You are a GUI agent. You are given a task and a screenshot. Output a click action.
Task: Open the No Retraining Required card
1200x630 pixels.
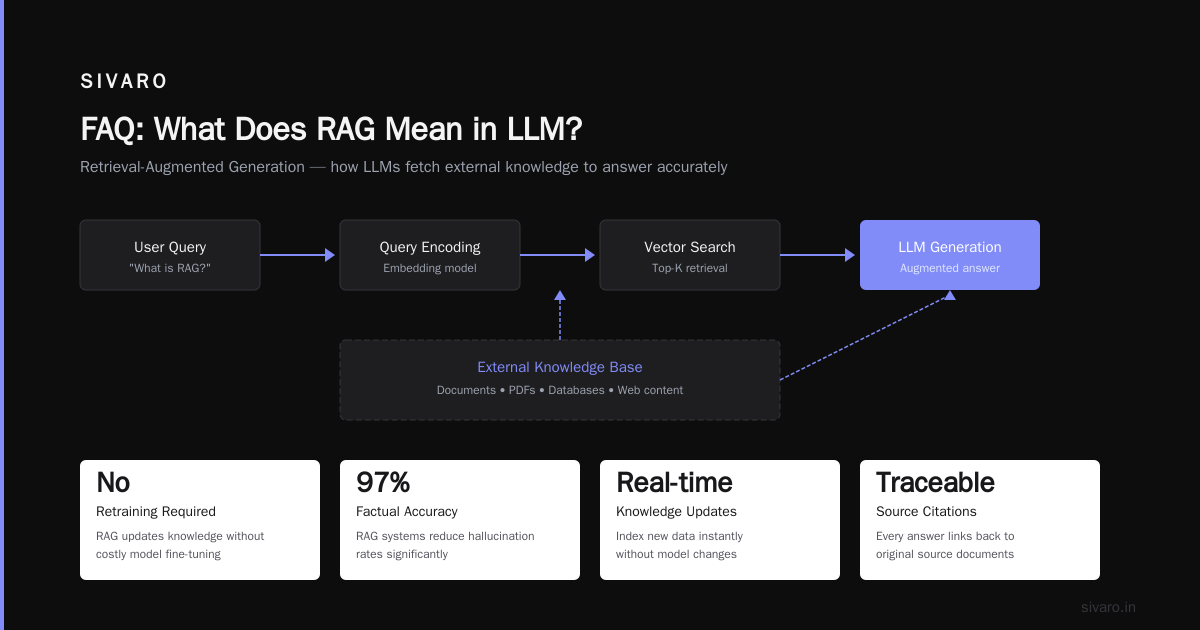pyautogui.click(x=200, y=520)
